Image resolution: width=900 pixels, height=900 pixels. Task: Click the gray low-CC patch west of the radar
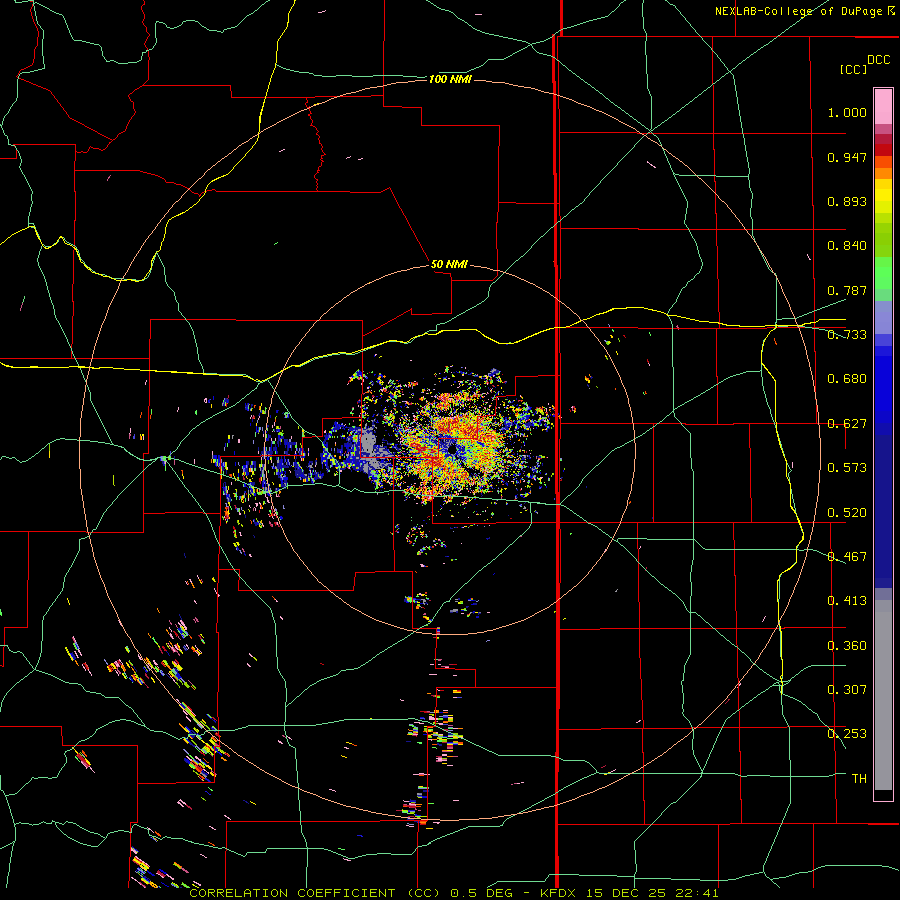coord(368,444)
